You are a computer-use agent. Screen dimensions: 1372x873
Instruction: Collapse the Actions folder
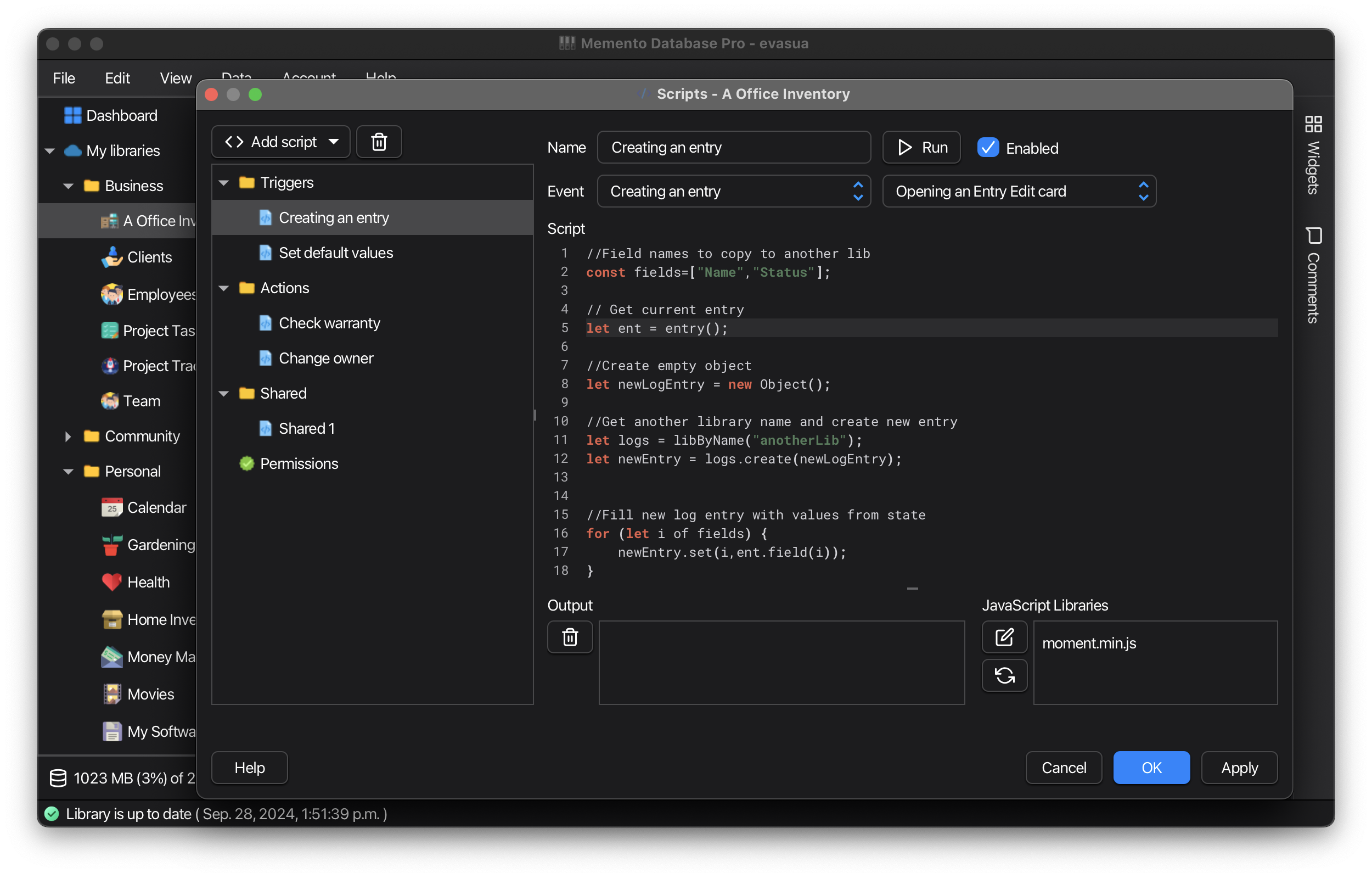tap(224, 288)
